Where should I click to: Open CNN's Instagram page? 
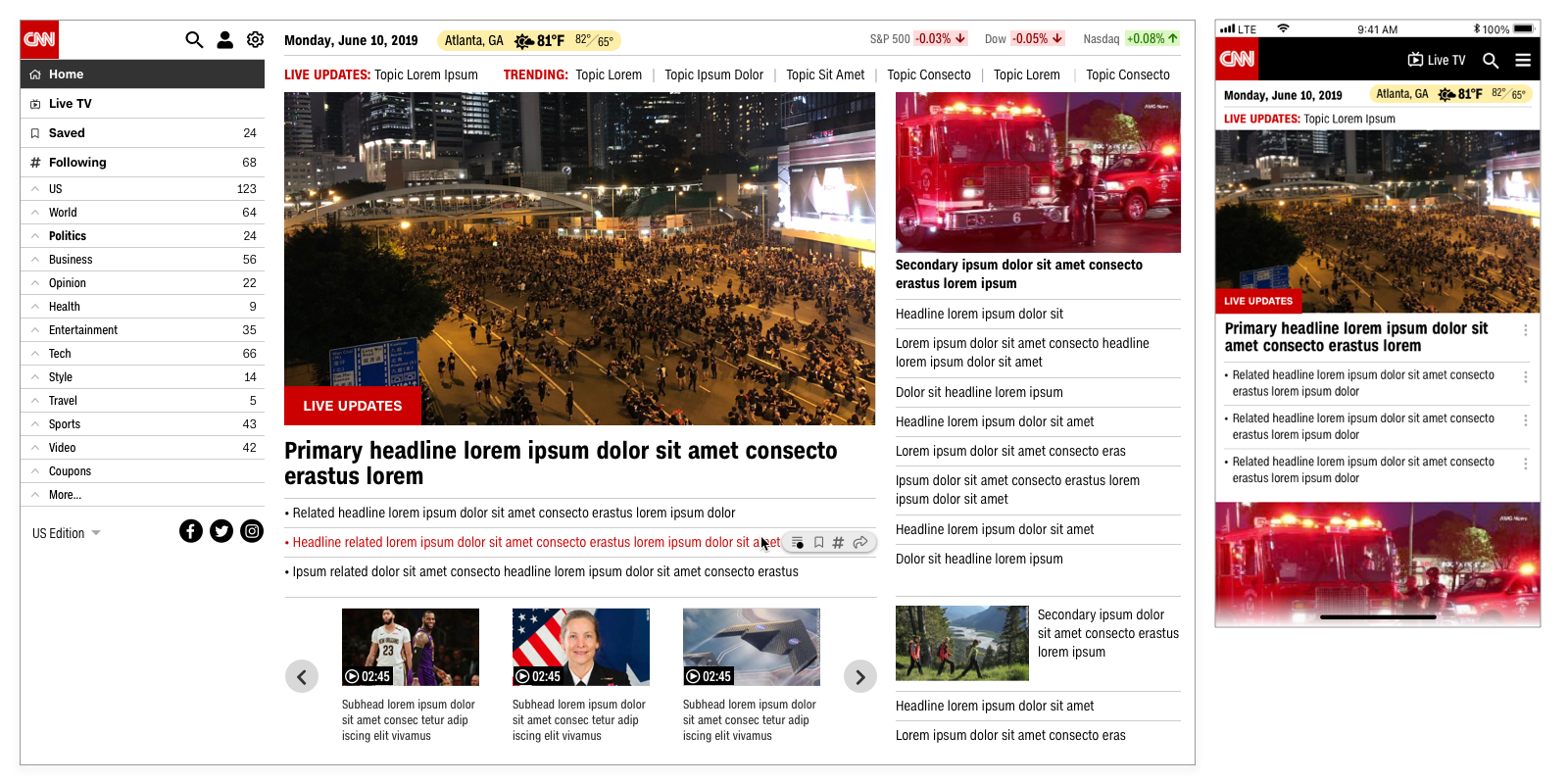252,531
